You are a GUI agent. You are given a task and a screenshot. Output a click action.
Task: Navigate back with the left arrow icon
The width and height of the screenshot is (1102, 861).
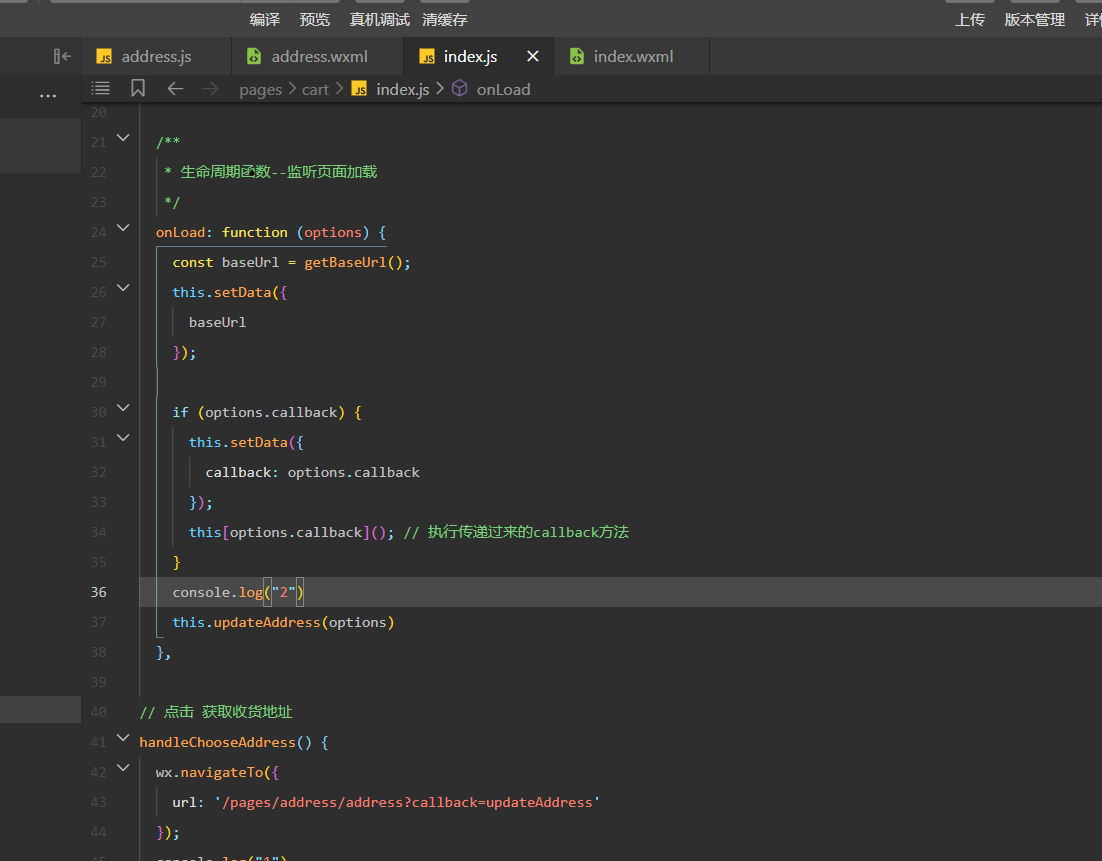click(175, 89)
